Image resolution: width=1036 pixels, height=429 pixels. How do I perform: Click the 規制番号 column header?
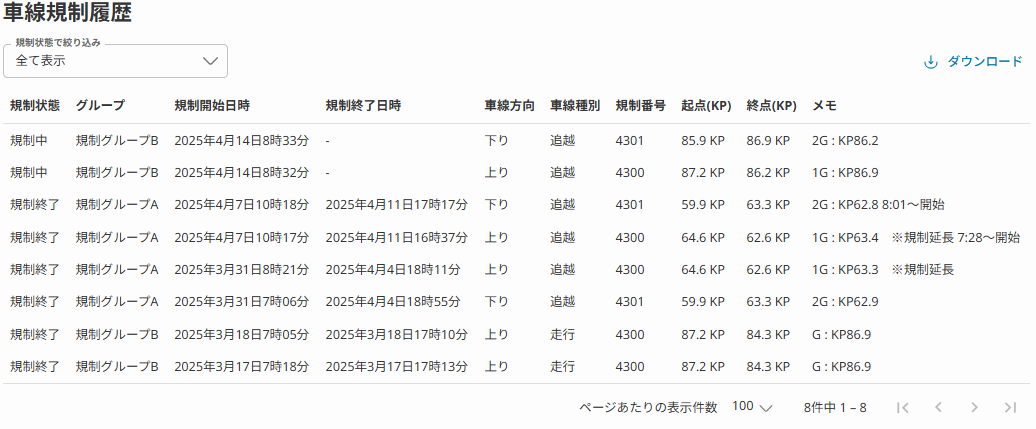tap(640, 106)
